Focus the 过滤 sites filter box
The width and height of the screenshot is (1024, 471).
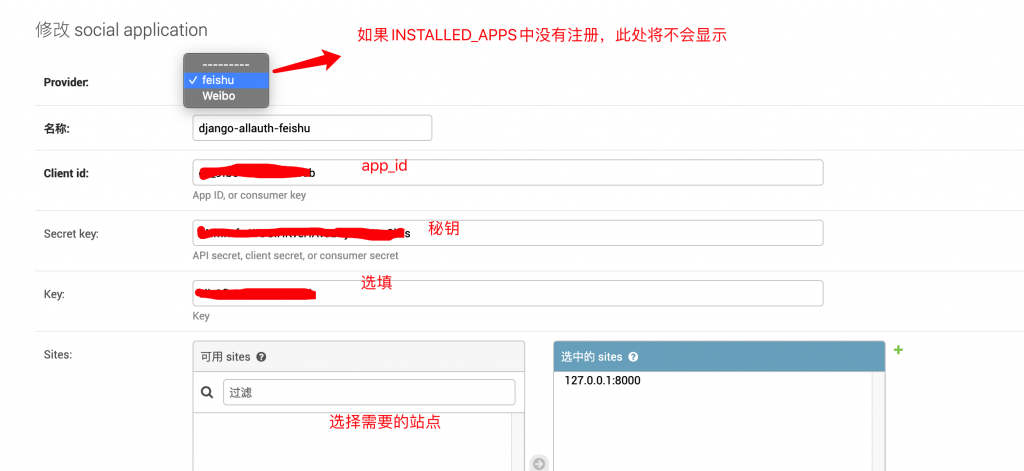point(368,393)
